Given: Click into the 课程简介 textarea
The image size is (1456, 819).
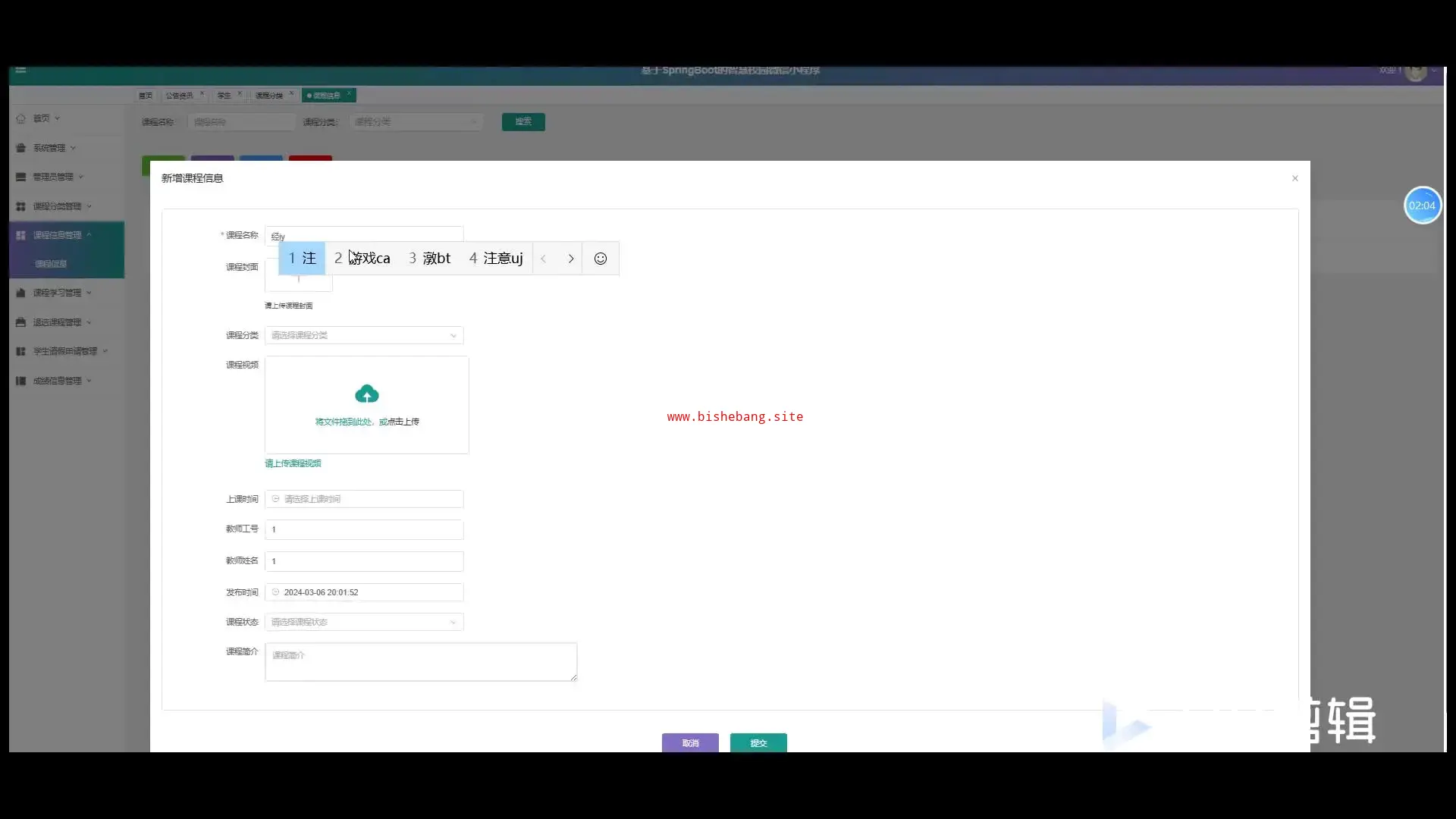Looking at the screenshot, I should coord(421,662).
